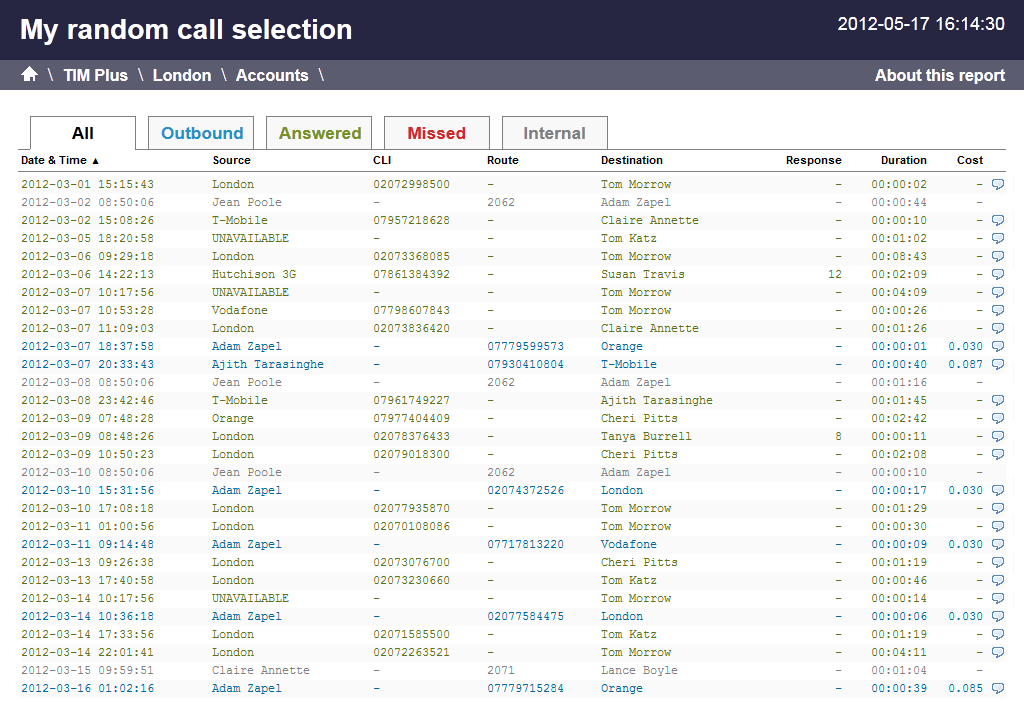Click comment icon on 2012-03-07 18:37:58 row
Viewport: 1024px width, 702px height.
tap(997, 346)
